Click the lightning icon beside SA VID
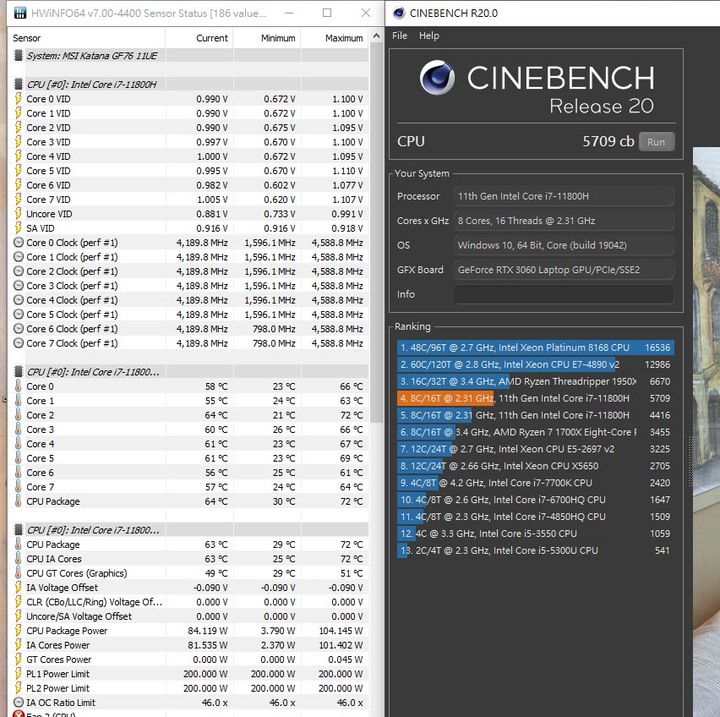 point(17,228)
